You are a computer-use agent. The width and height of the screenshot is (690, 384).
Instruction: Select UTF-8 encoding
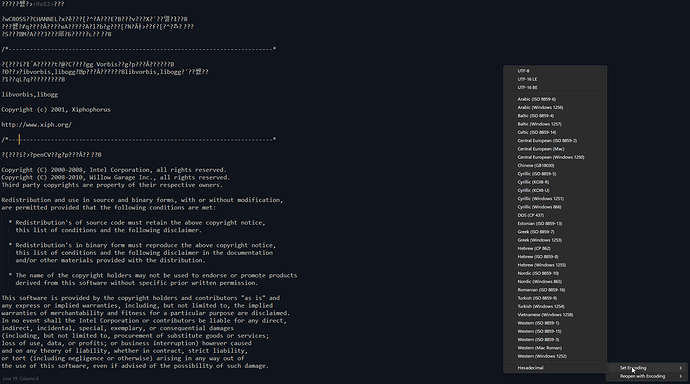point(555,71)
